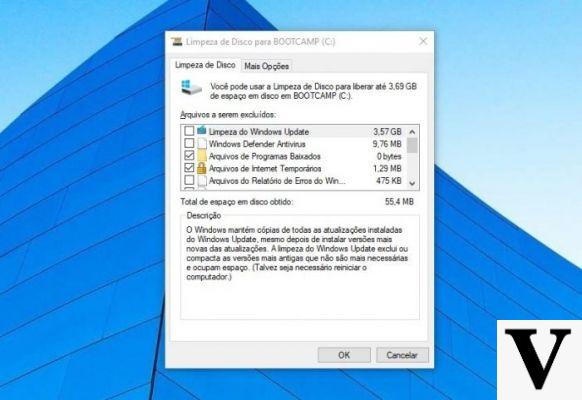Click the 475 KB size value

coord(389,181)
